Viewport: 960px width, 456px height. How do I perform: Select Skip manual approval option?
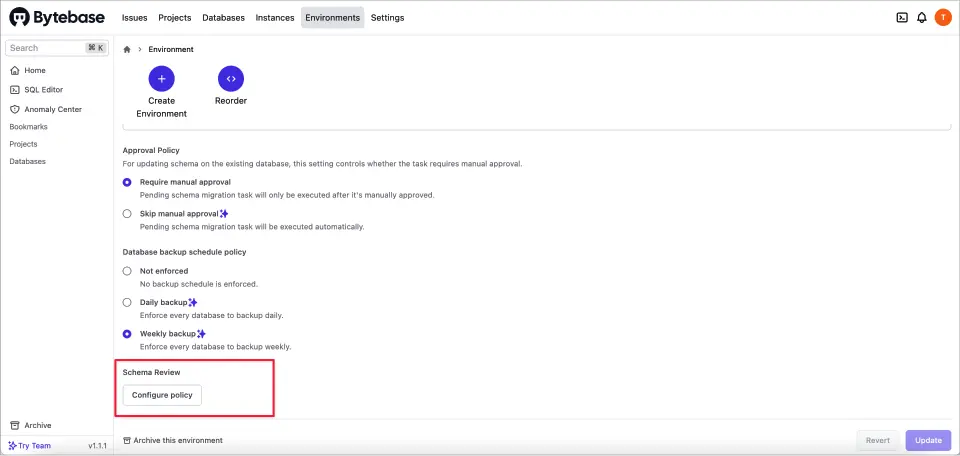pos(127,213)
